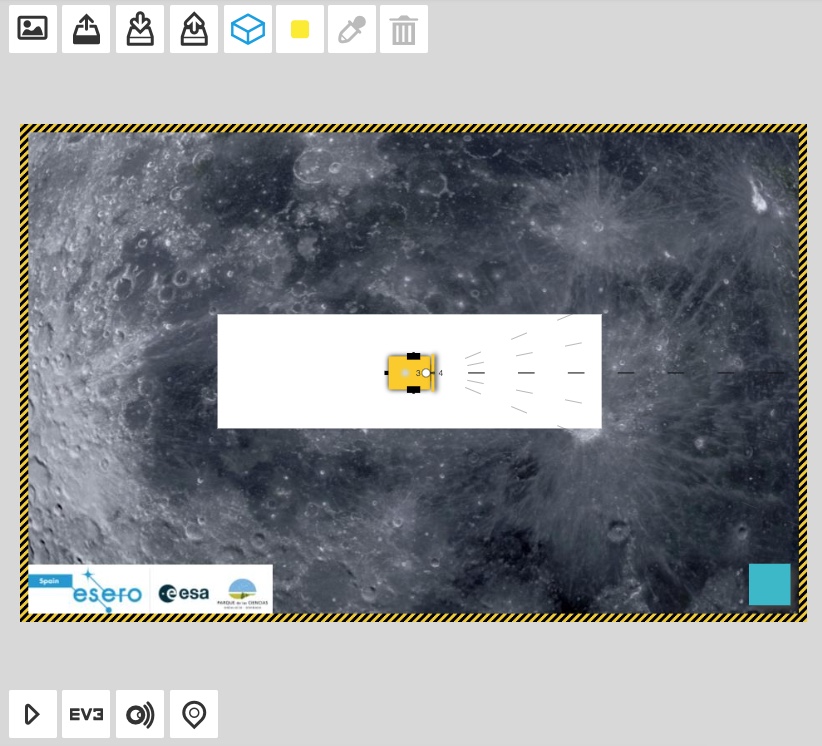
Task: Click the Parque de las Ciencias logo
Action: coord(242,591)
